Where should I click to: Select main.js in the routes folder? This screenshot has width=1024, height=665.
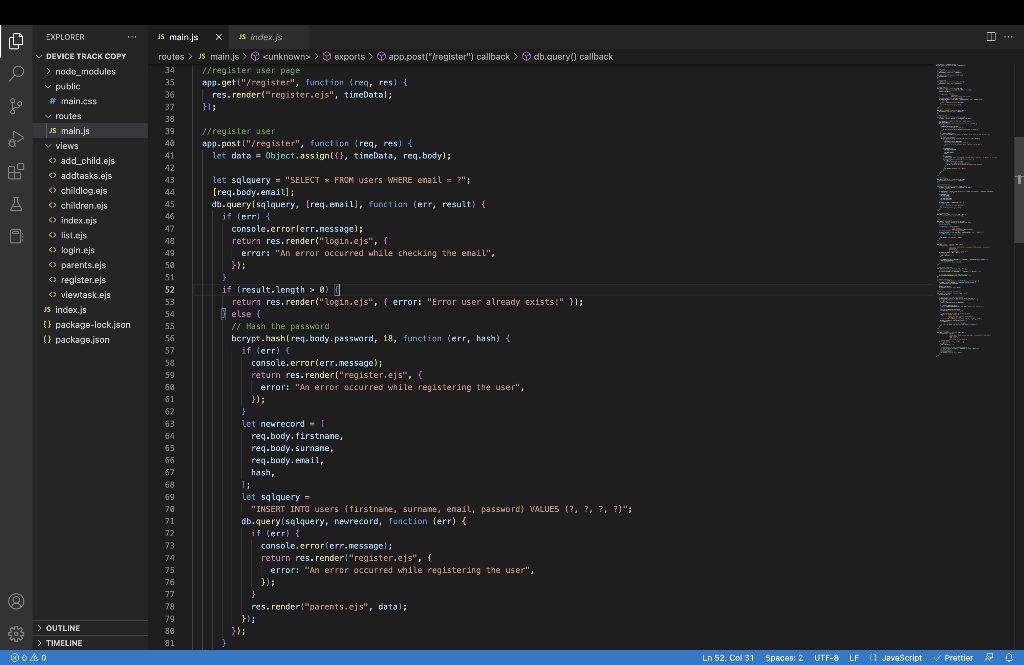click(x=91, y=131)
